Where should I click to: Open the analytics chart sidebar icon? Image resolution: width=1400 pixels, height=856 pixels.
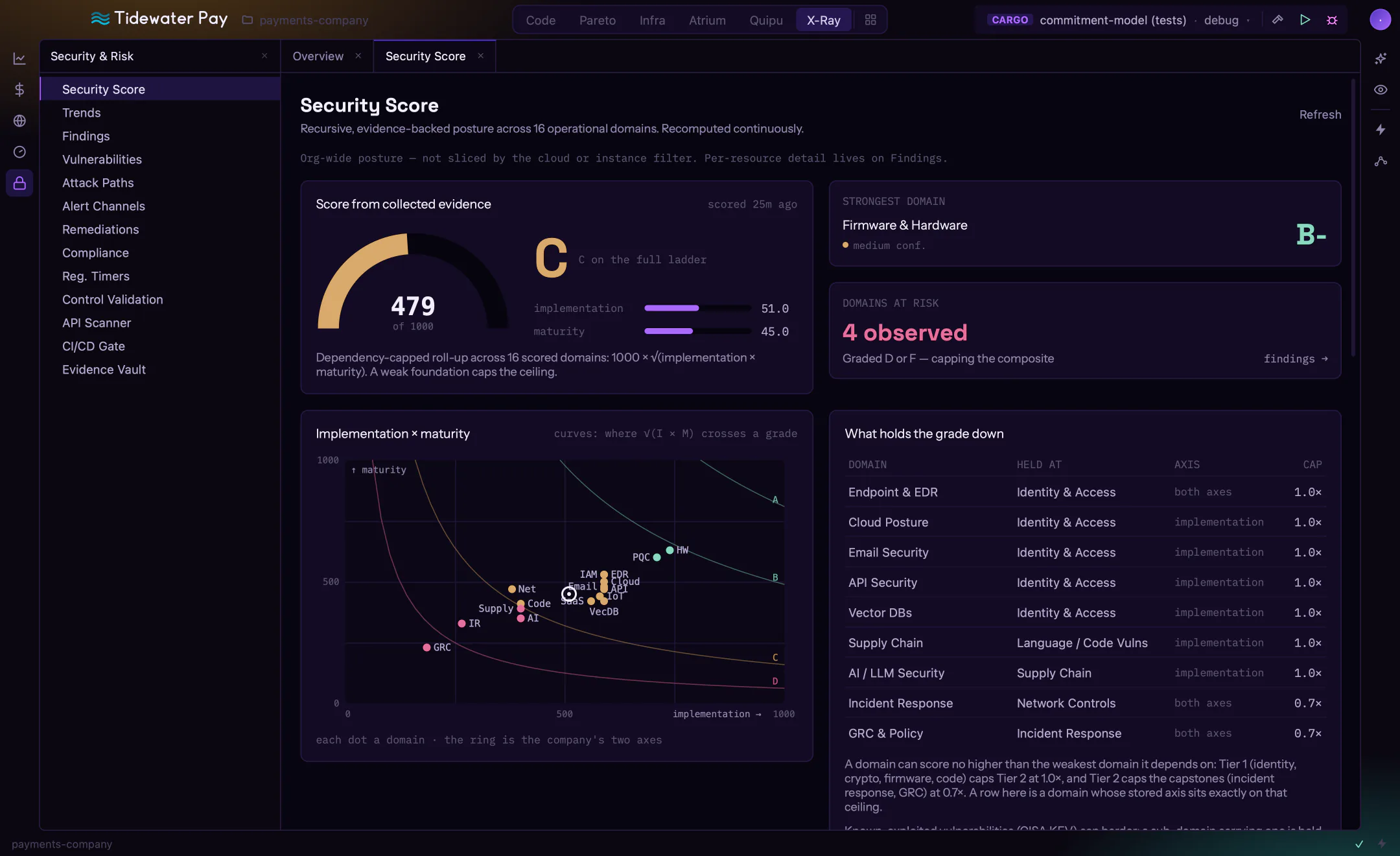[x=19, y=58]
